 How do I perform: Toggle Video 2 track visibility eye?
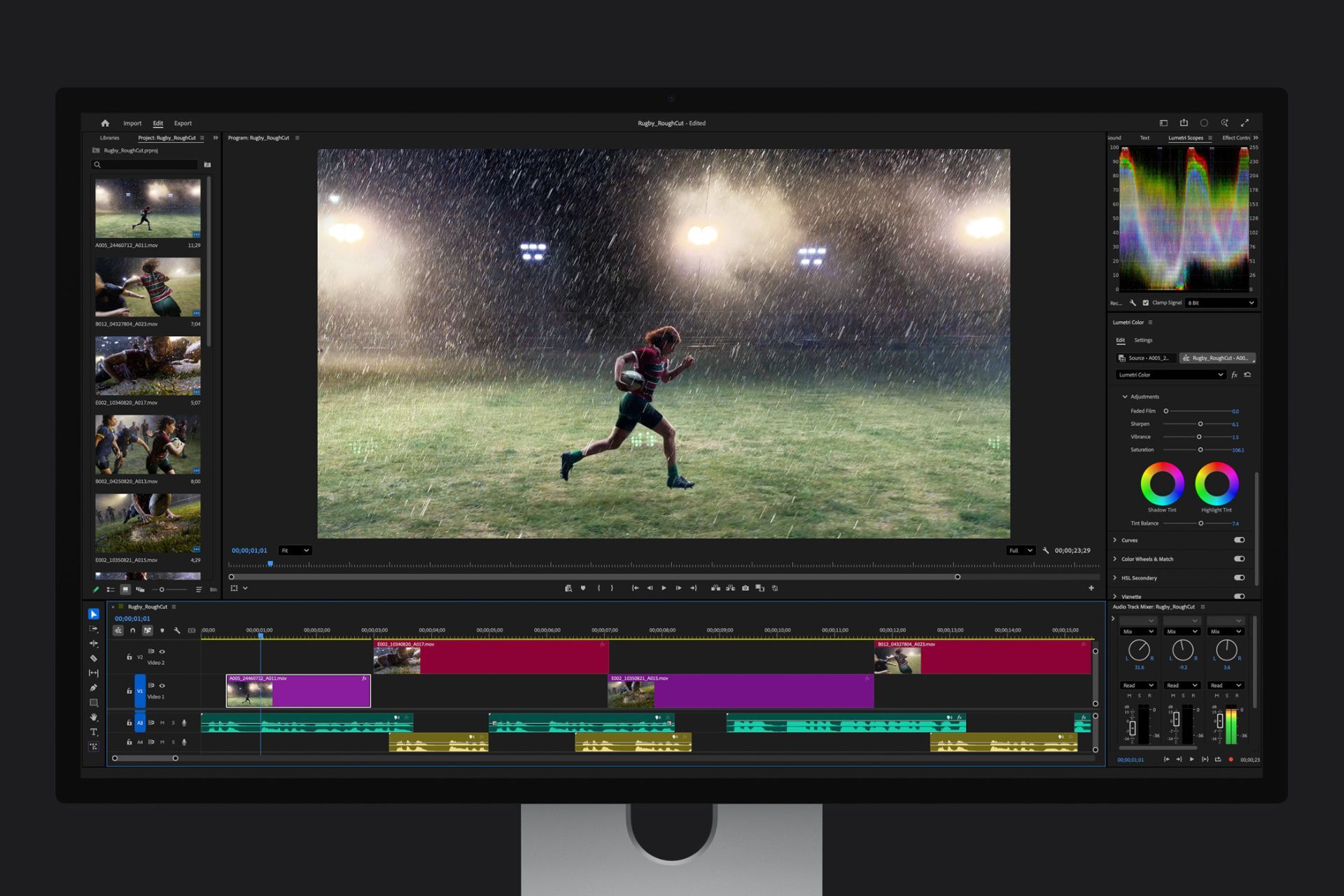[162, 652]
